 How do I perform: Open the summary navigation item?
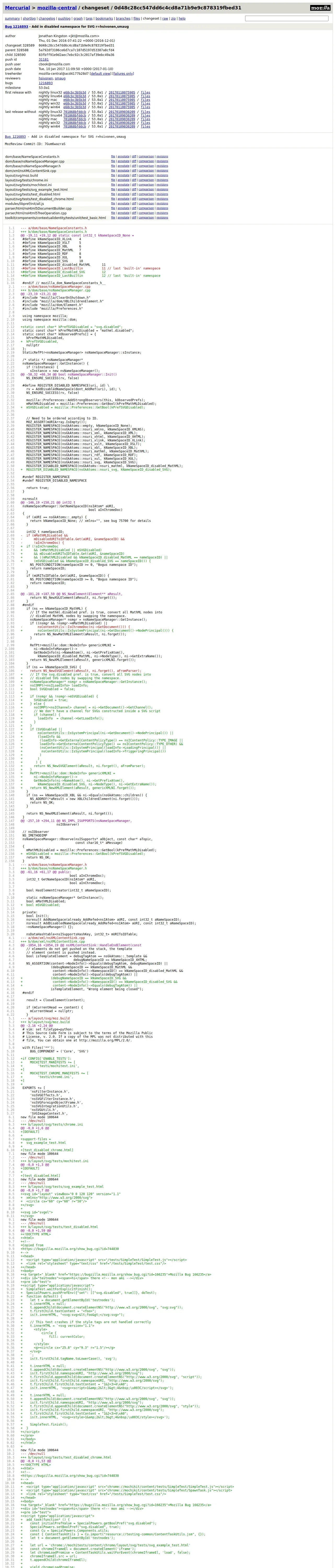coord(12,19)
